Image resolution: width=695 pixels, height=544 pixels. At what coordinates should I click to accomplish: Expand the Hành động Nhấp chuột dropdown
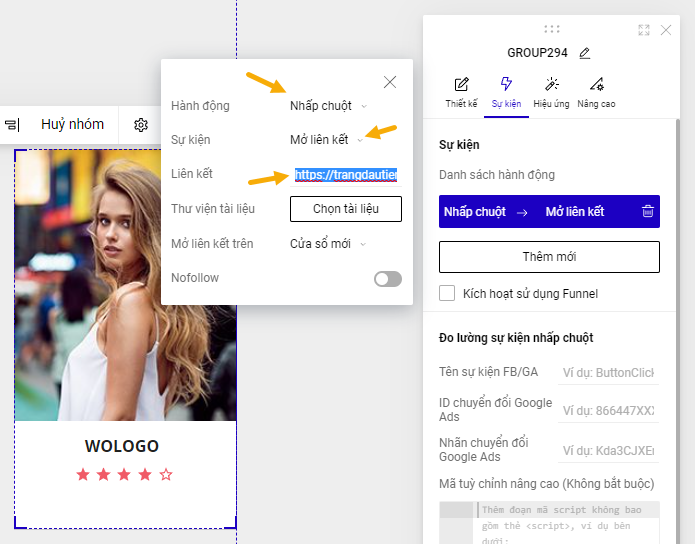[328, 106]
